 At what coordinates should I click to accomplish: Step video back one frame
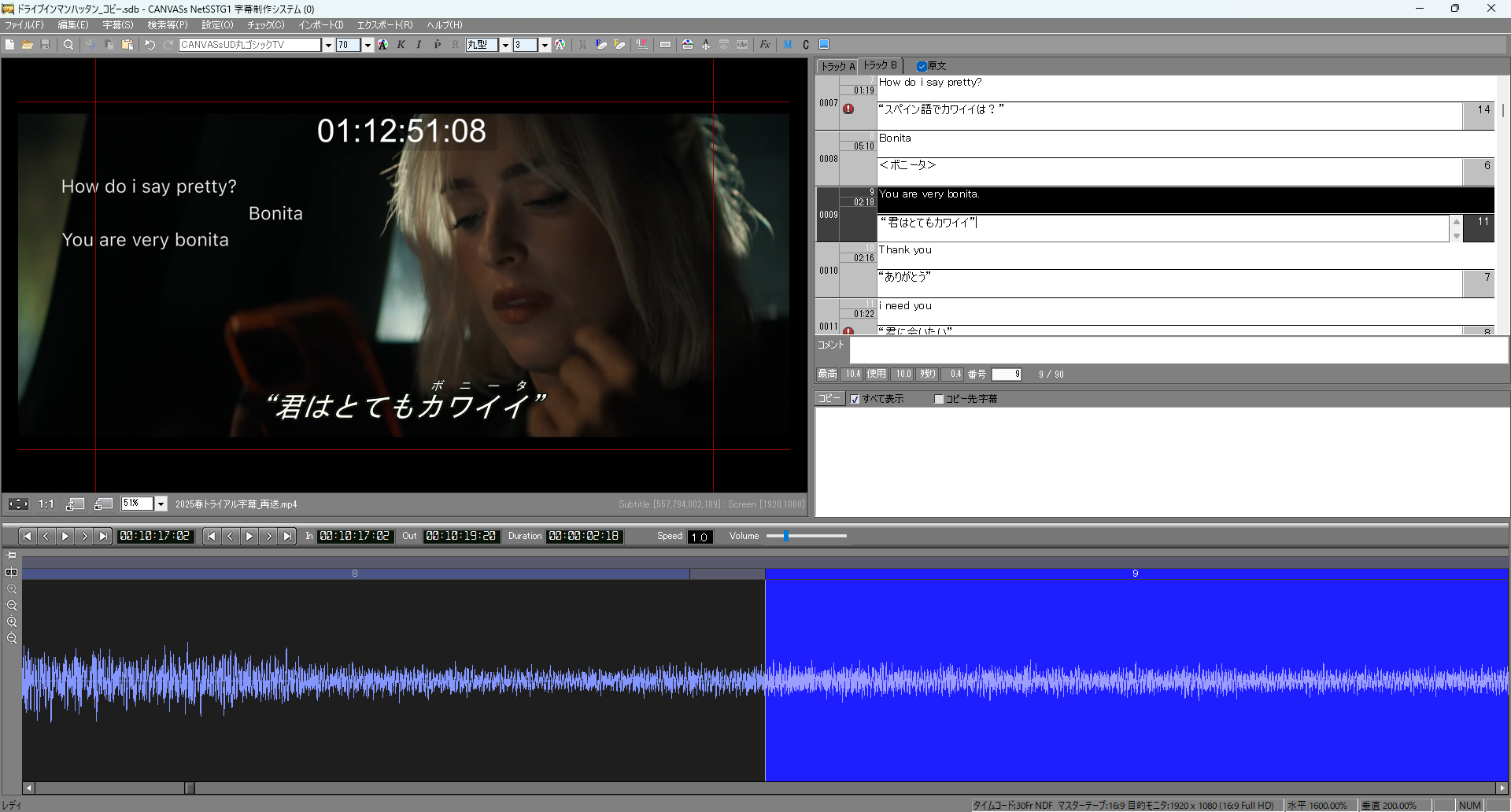46,536
